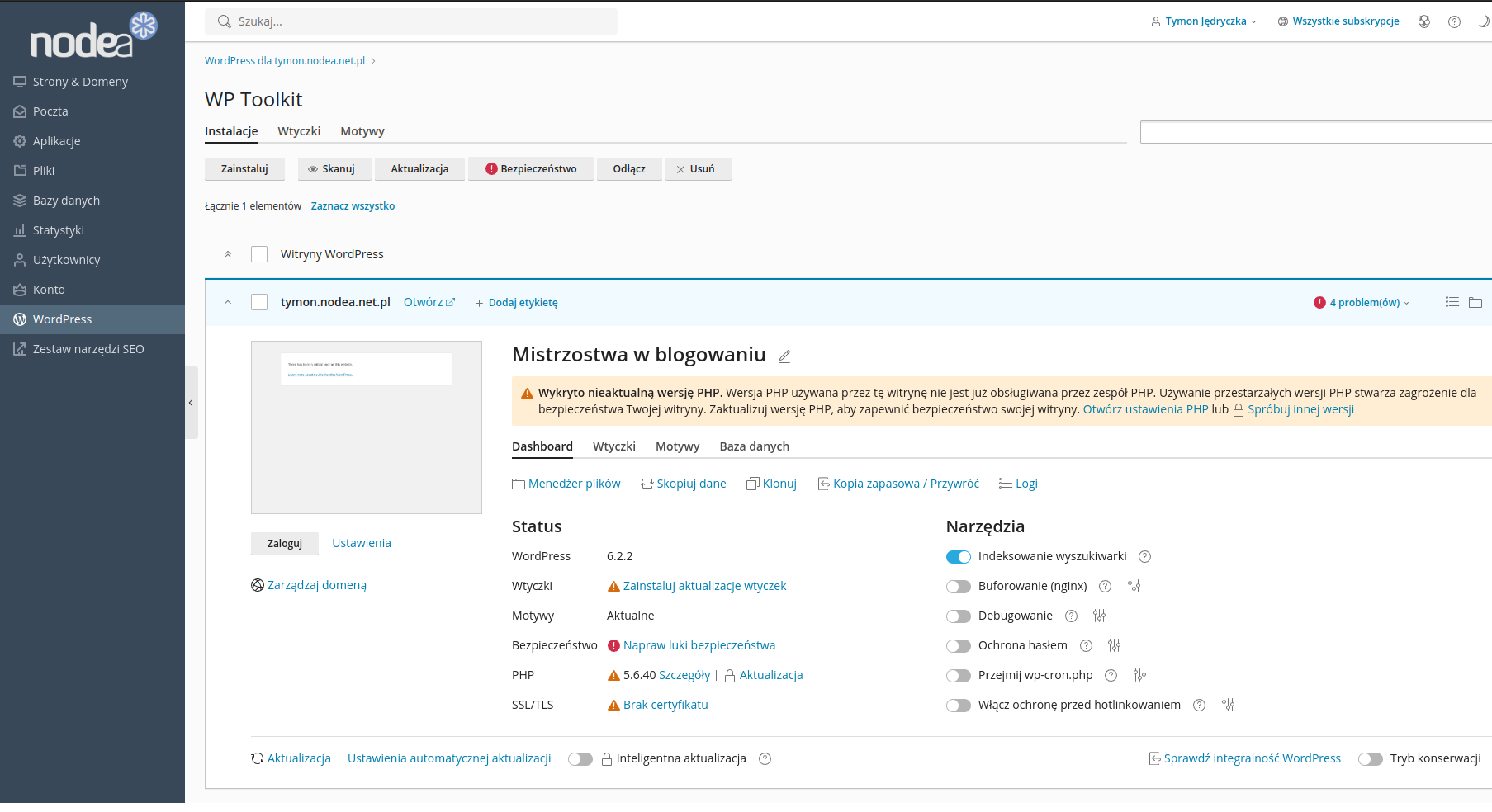Click help icon beside Indeksowanie wyszukiwarki
The image size is (1492, 812).
point(1144,557)
